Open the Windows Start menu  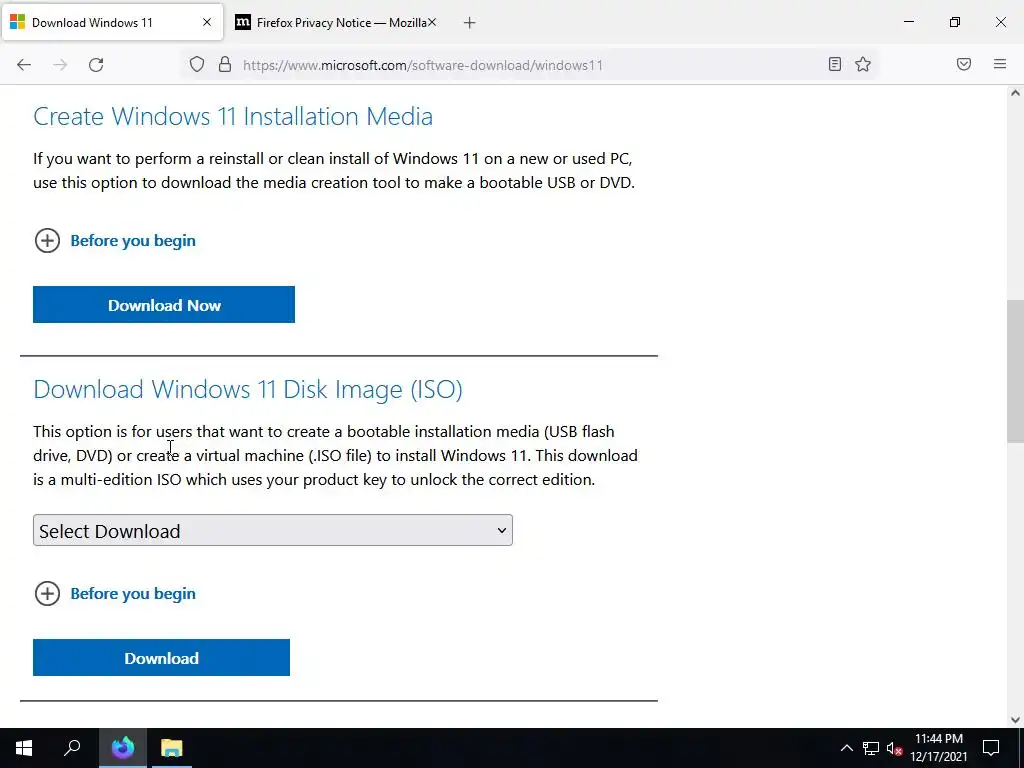24,748
